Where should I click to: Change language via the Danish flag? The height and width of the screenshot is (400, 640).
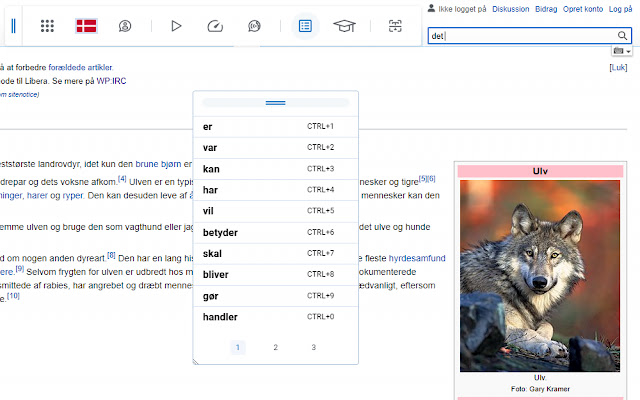pos(86,26)
